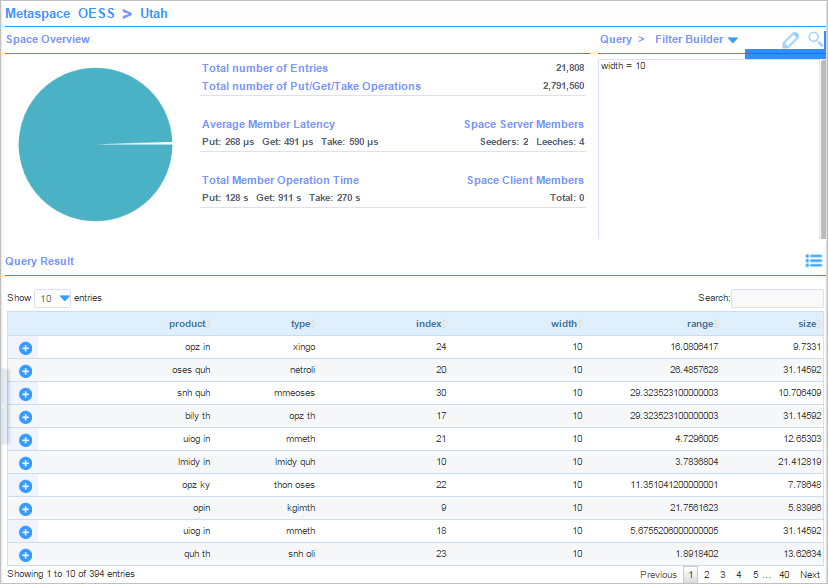The width and height of the screenshot is (828, 584).
Task: Run the query using the magnifying glass icon
Action: coord(814,39)
